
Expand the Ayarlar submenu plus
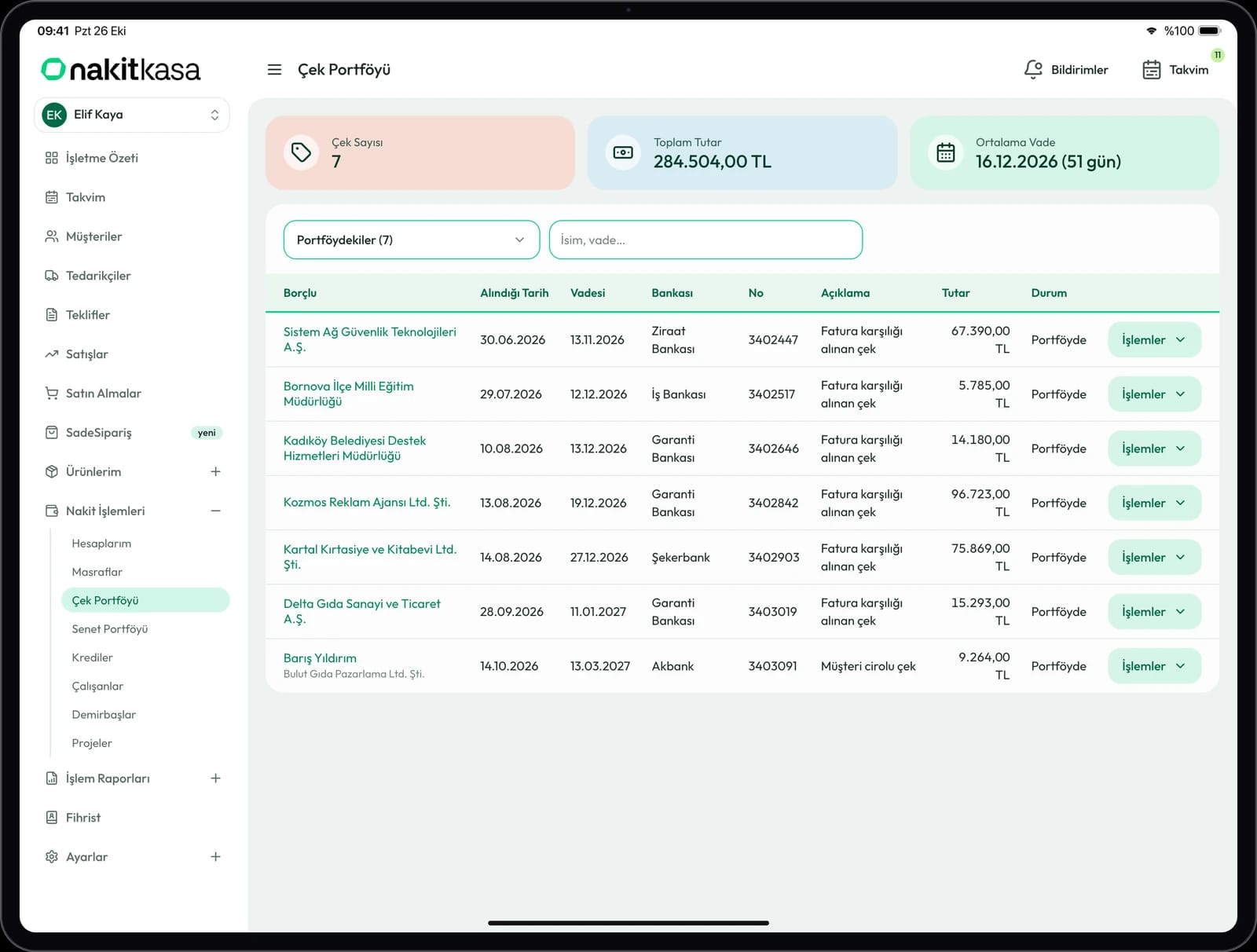[215, 857]
